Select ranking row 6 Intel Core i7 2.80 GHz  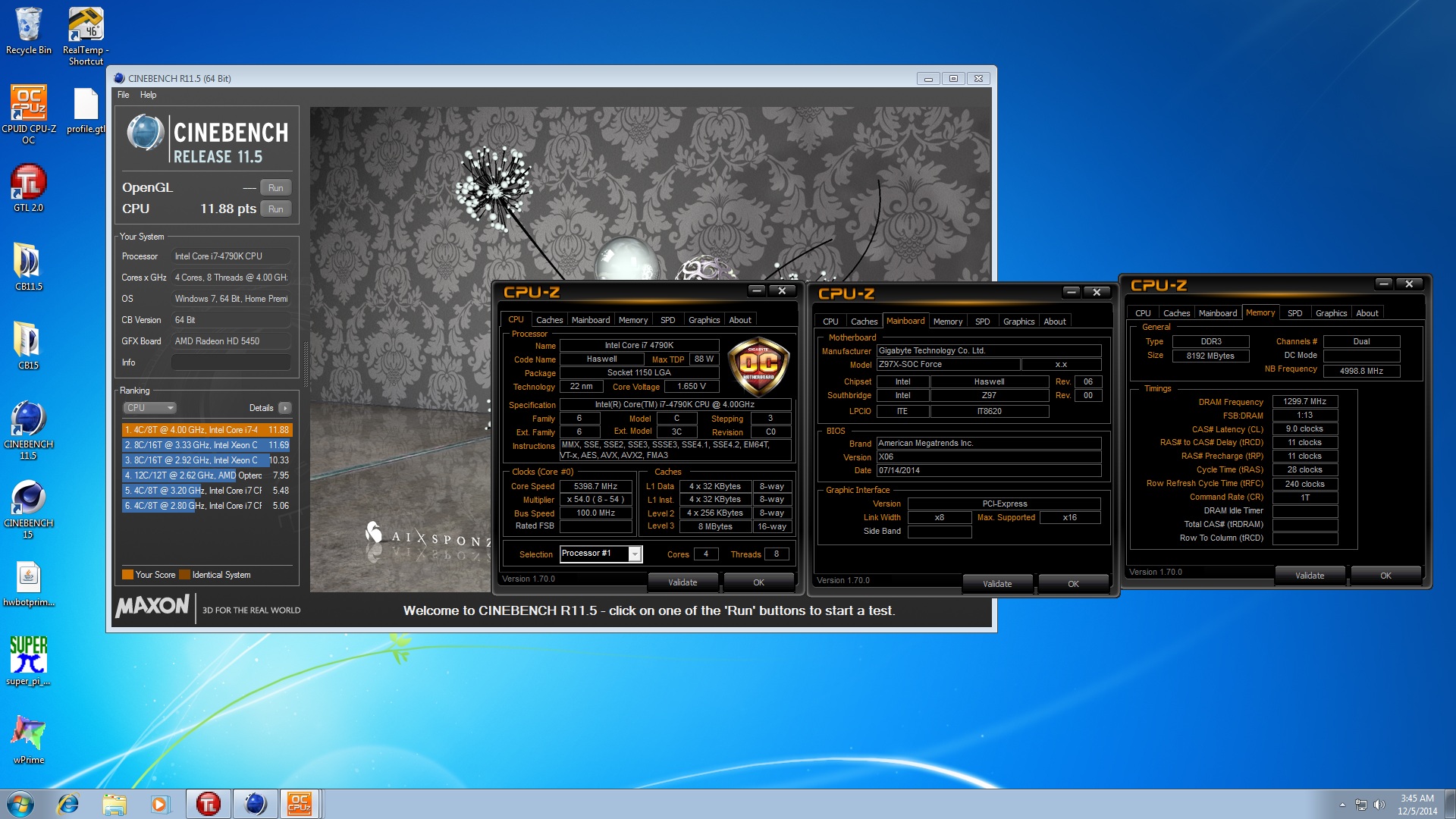(x=206, y=506)
